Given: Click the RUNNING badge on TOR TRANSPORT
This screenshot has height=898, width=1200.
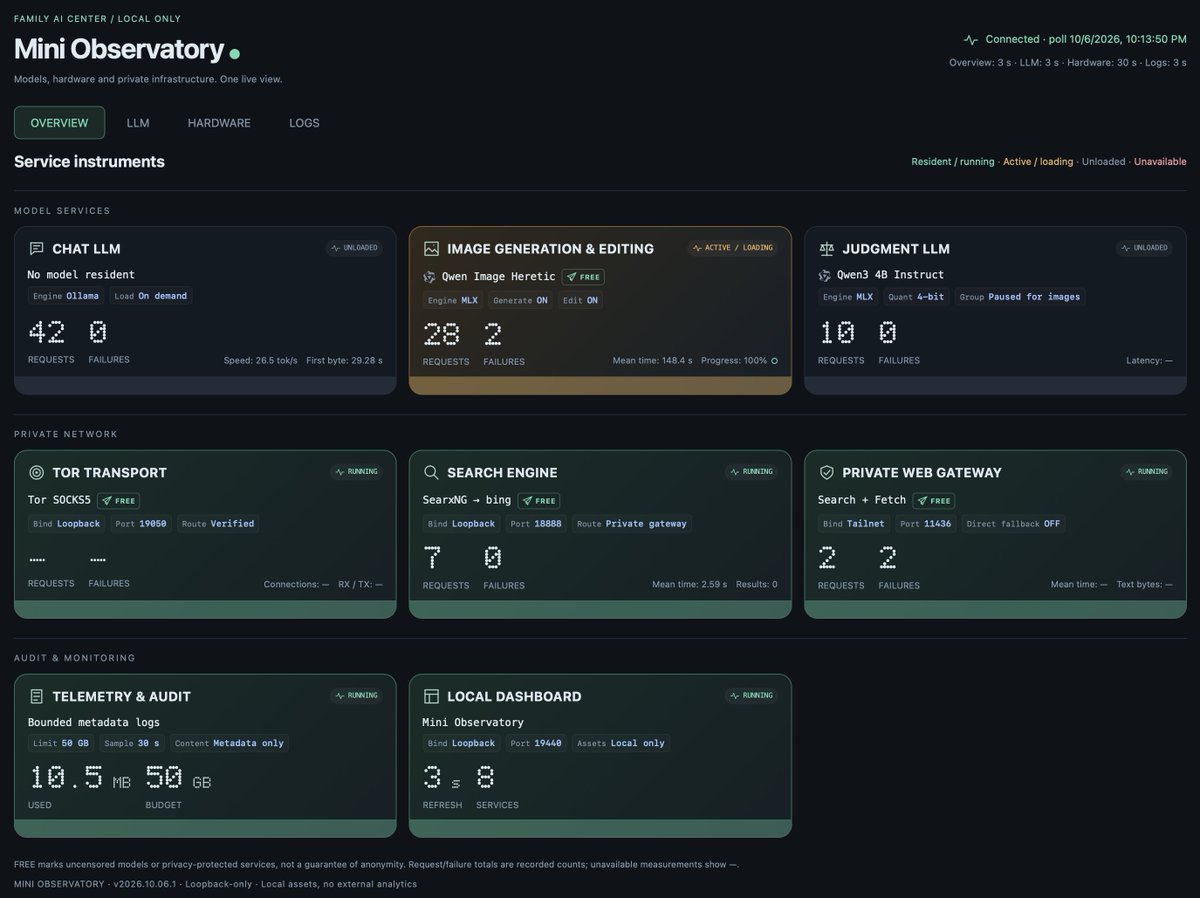Looking at the screenshot, I should [356, 472].
